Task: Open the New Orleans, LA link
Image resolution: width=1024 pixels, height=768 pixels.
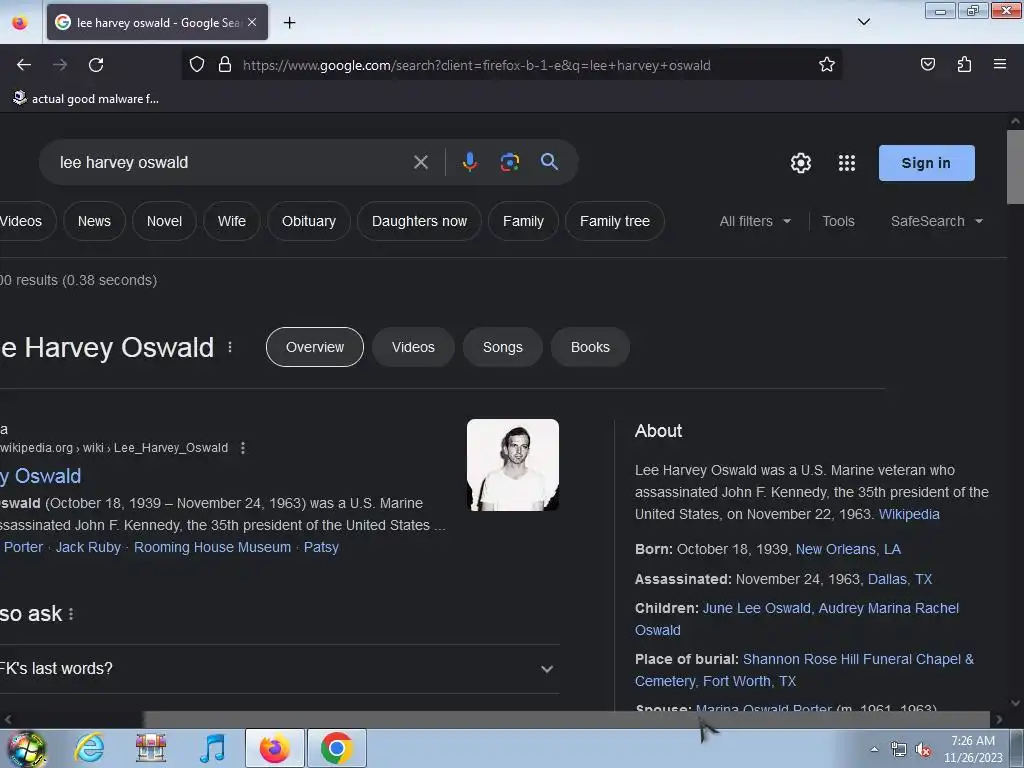Action: [848, 549]
